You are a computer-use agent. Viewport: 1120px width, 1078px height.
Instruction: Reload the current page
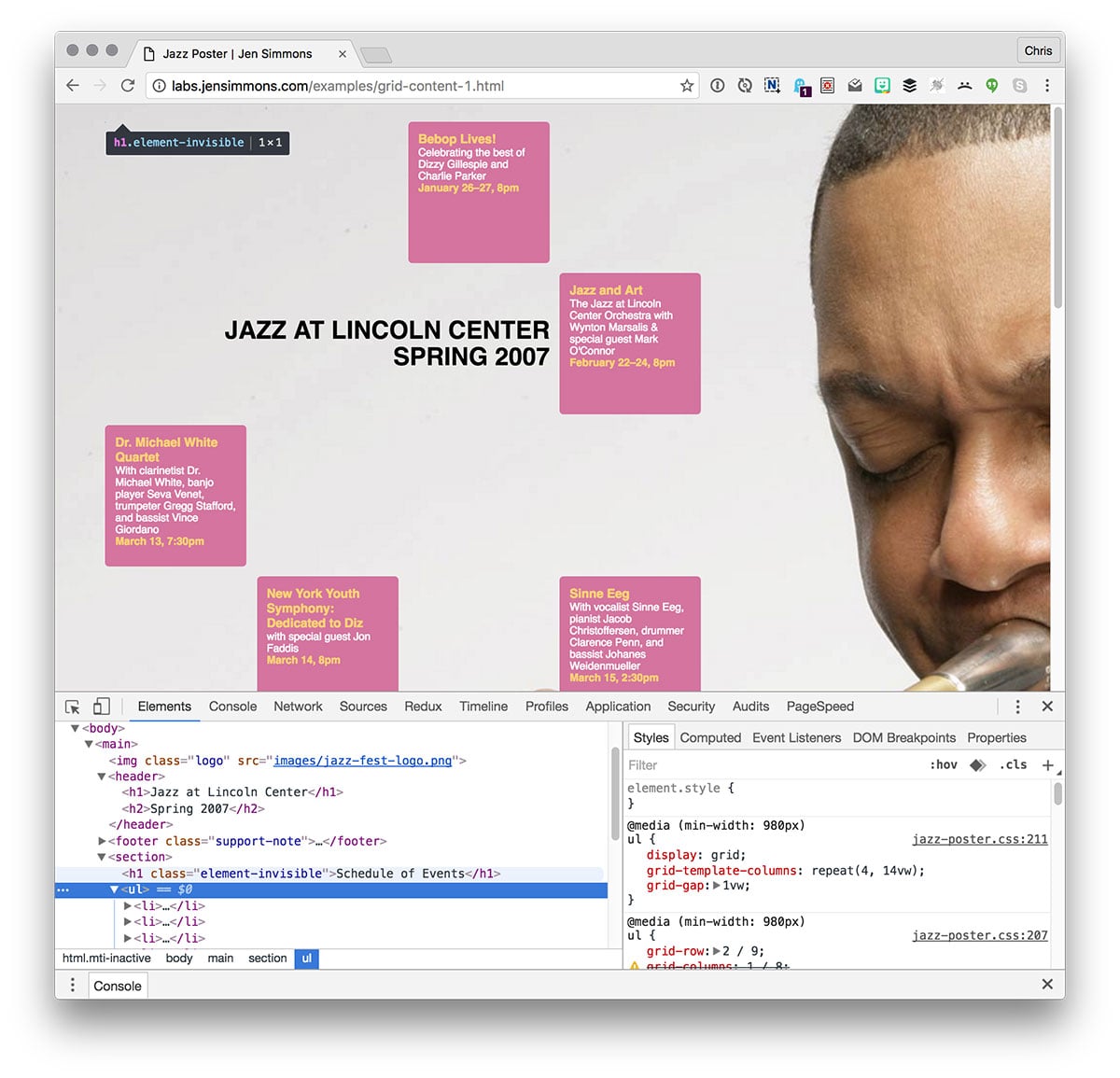(x=128, y=86)
